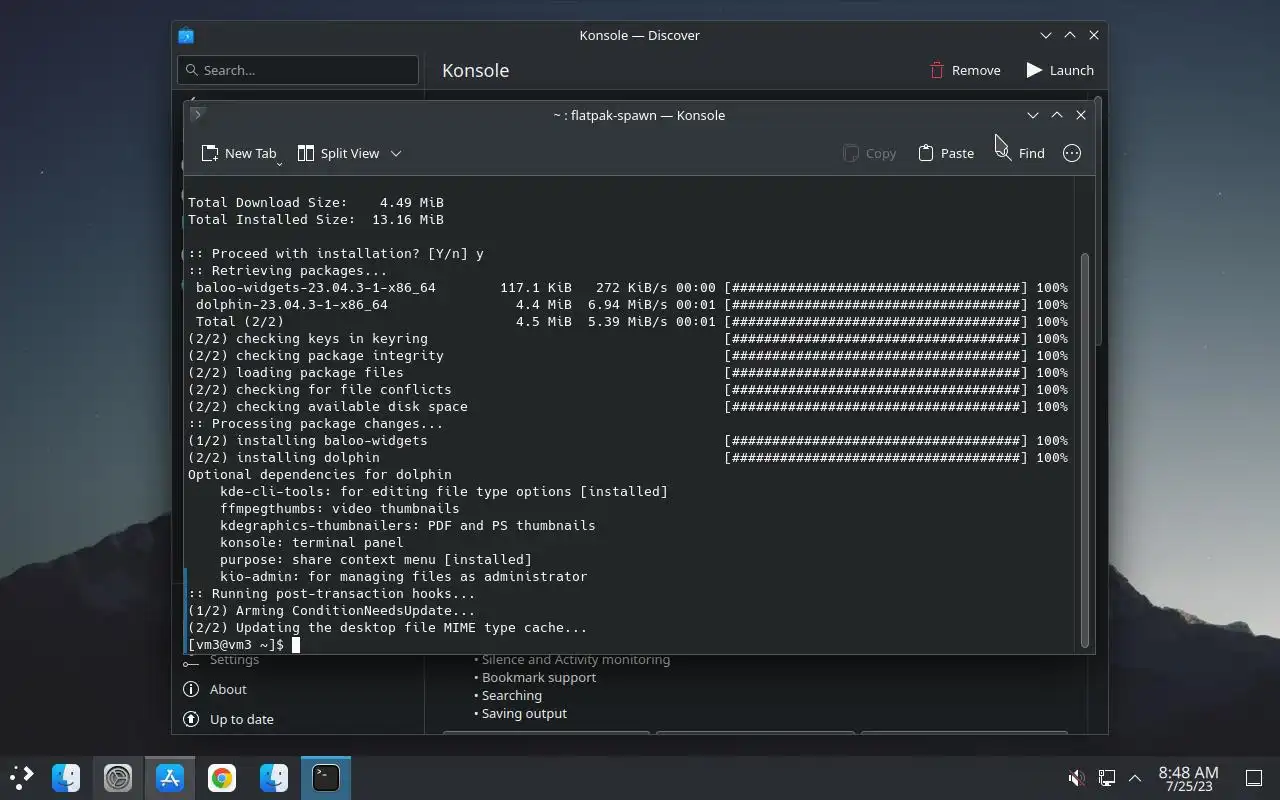The height and width of the screenshot is (800, 1280).
Task: Click the Split View button
Action: pyautogui.click(x=339, y=153)
